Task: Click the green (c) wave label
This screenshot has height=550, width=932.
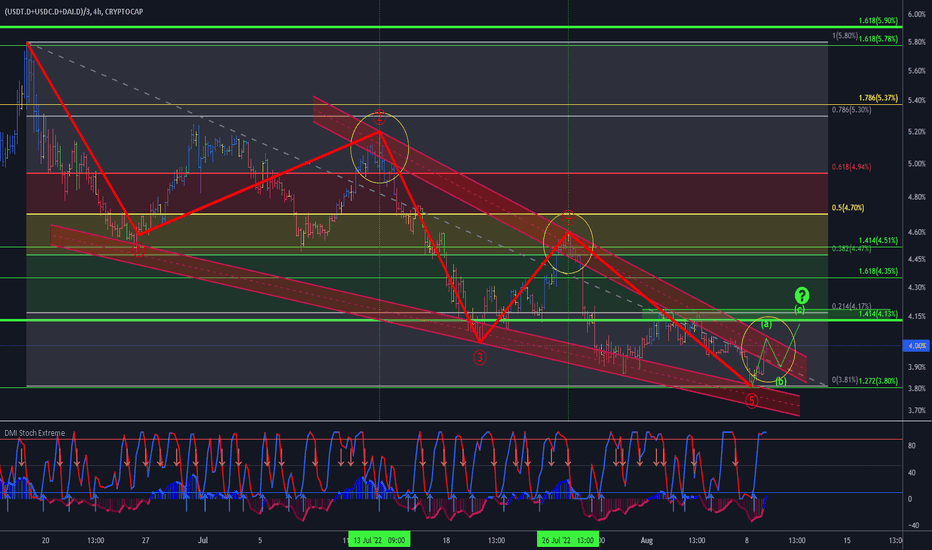Action: click(x=799, y=309)
